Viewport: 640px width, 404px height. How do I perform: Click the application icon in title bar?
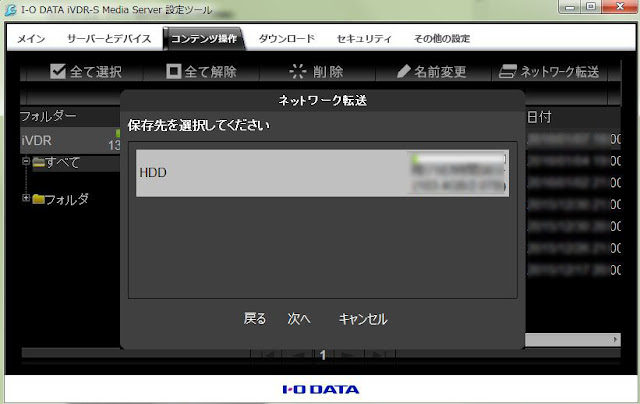11,10
